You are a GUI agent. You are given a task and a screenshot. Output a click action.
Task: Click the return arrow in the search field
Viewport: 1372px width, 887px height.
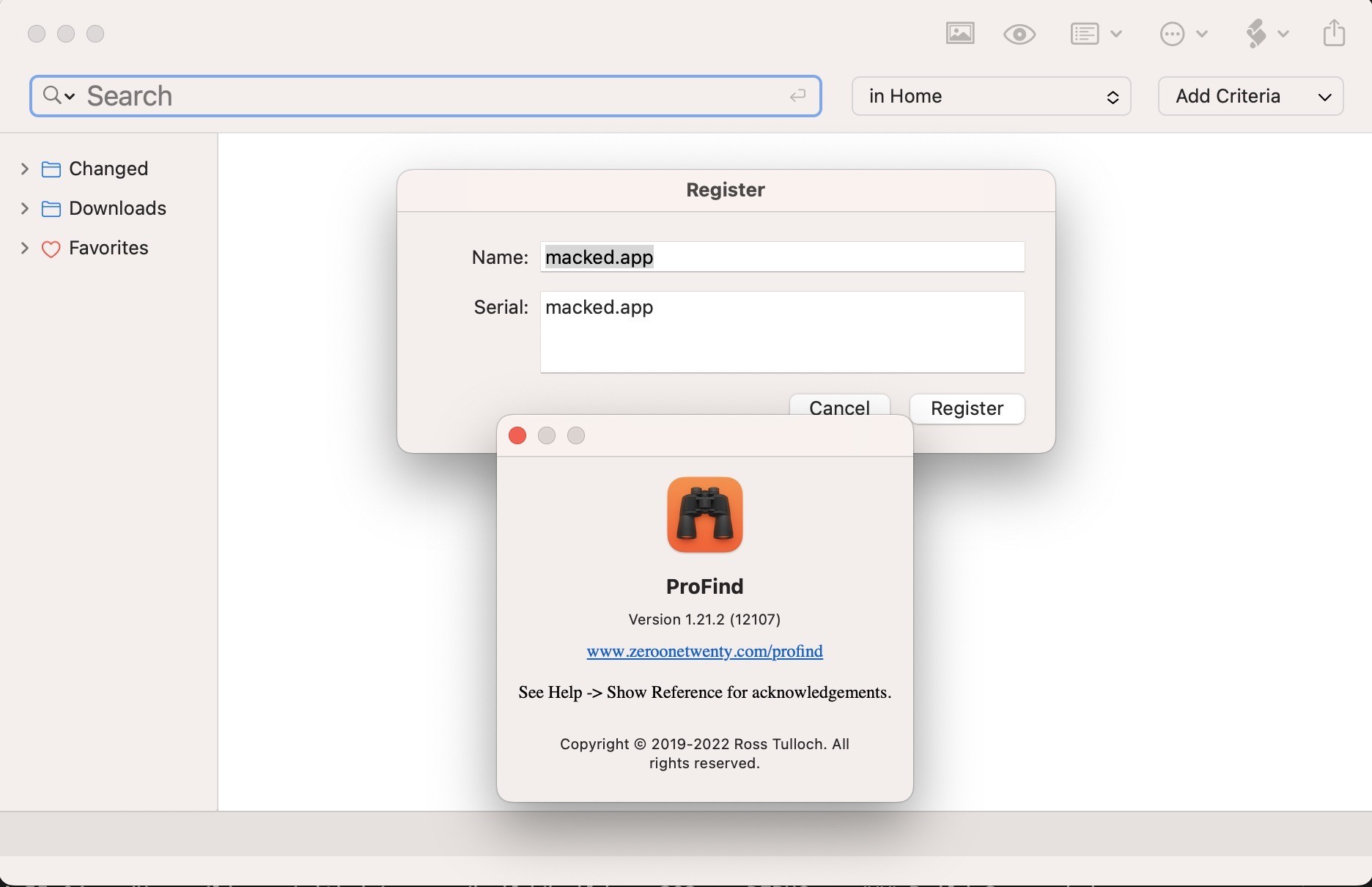797,95
